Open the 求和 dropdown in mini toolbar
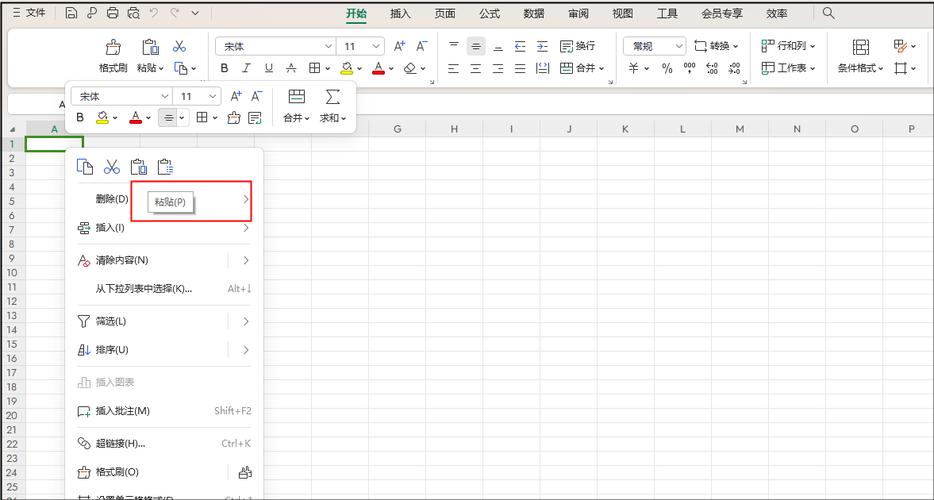 pos(333,118)
